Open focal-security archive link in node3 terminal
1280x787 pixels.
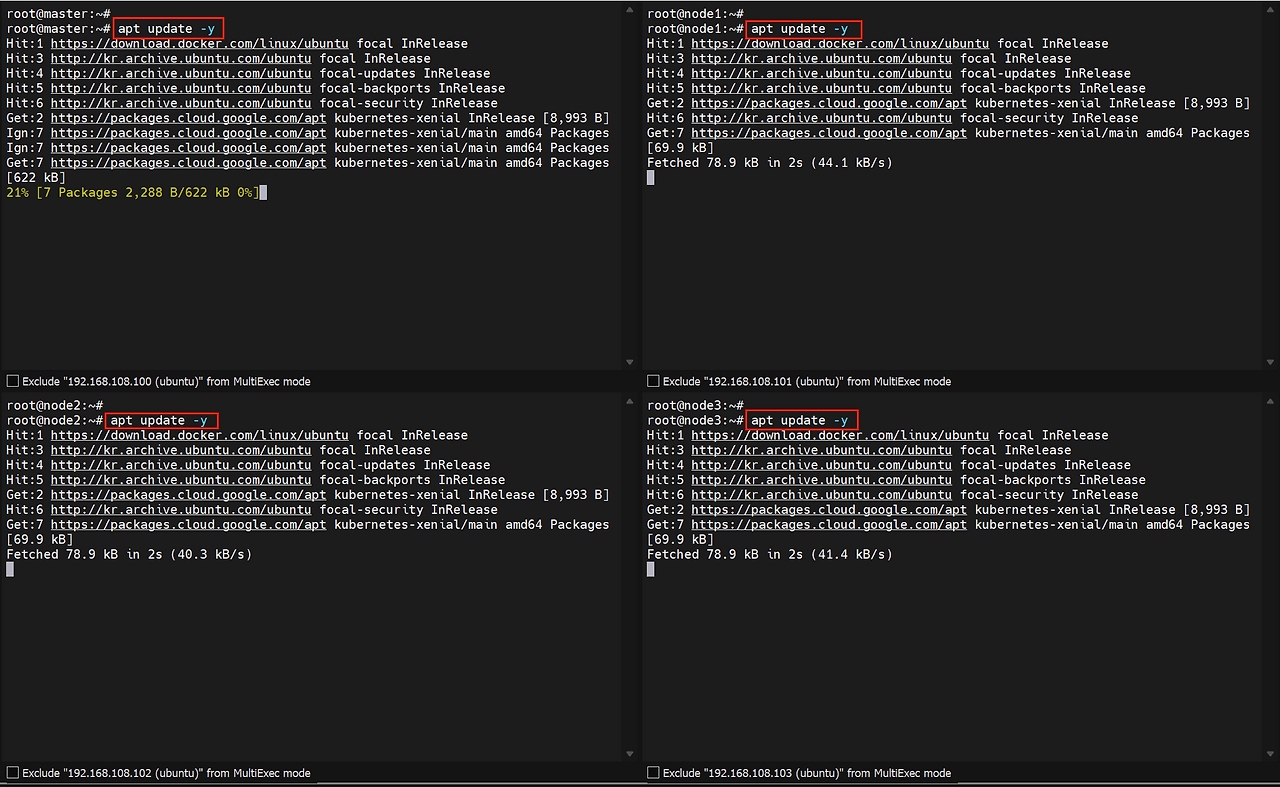click(821, 495)
